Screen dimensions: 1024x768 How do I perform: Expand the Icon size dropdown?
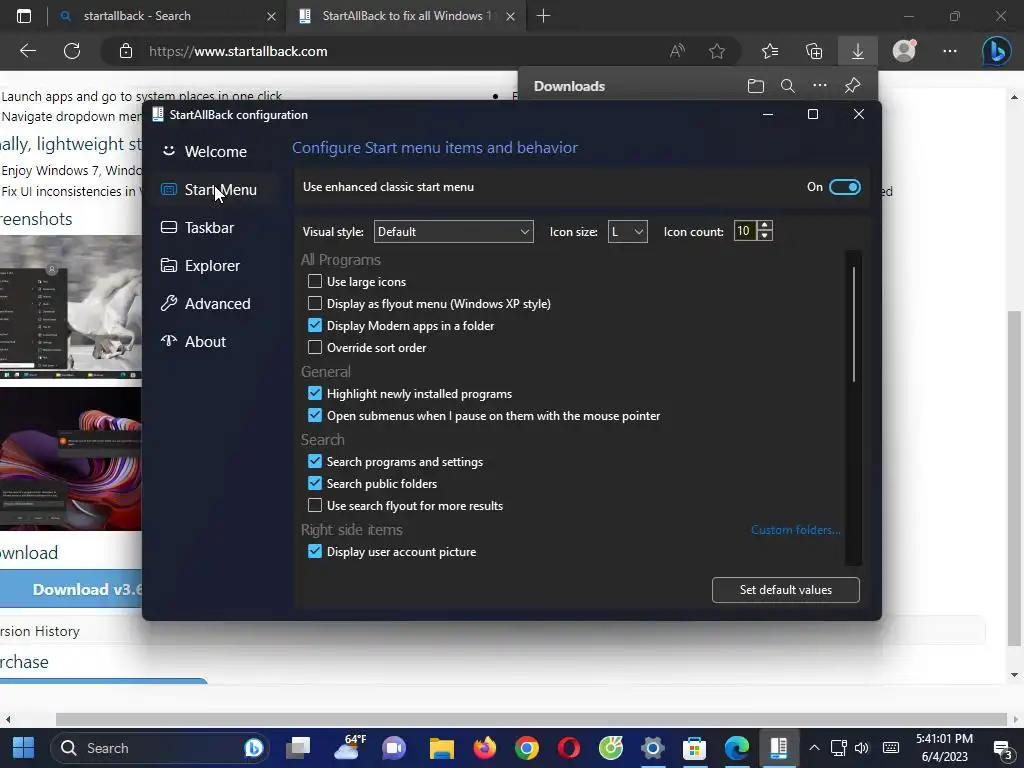pyautogui.click(x=628, y=232)
